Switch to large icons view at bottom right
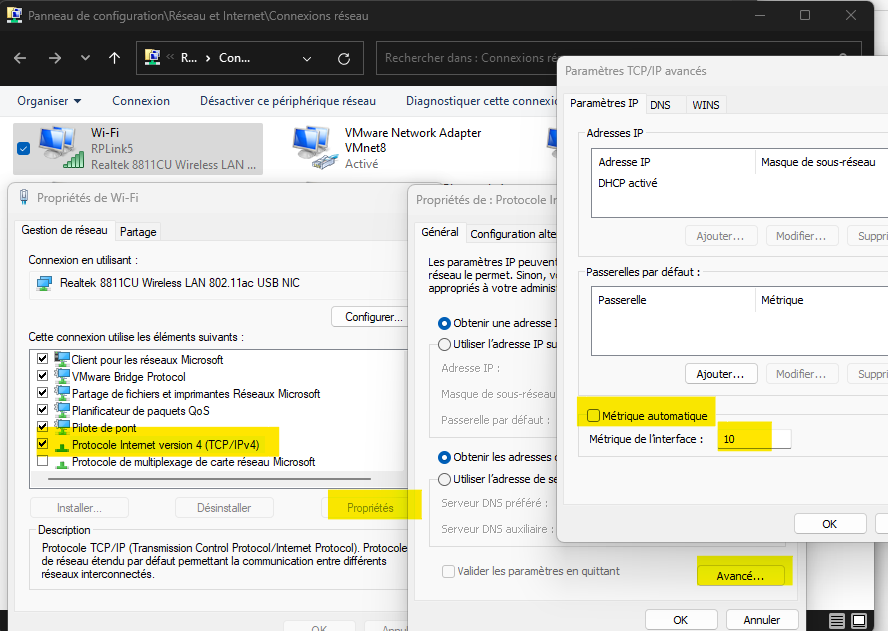The width and height of the screenshot is (888, 631). [x=859, y=621]
